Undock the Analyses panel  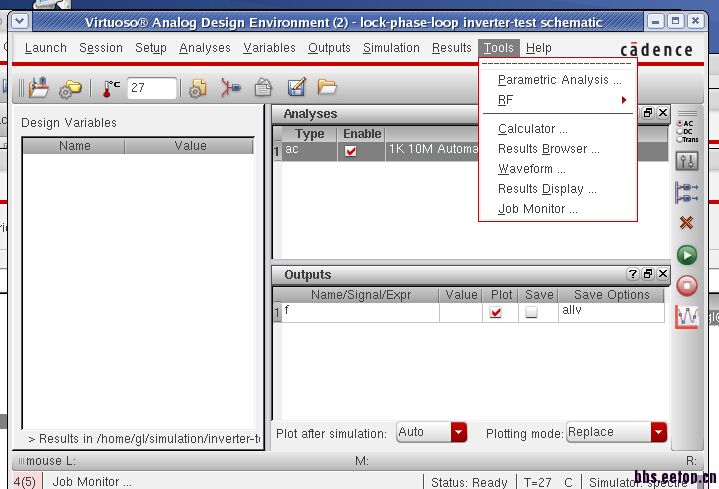(648, 113)
